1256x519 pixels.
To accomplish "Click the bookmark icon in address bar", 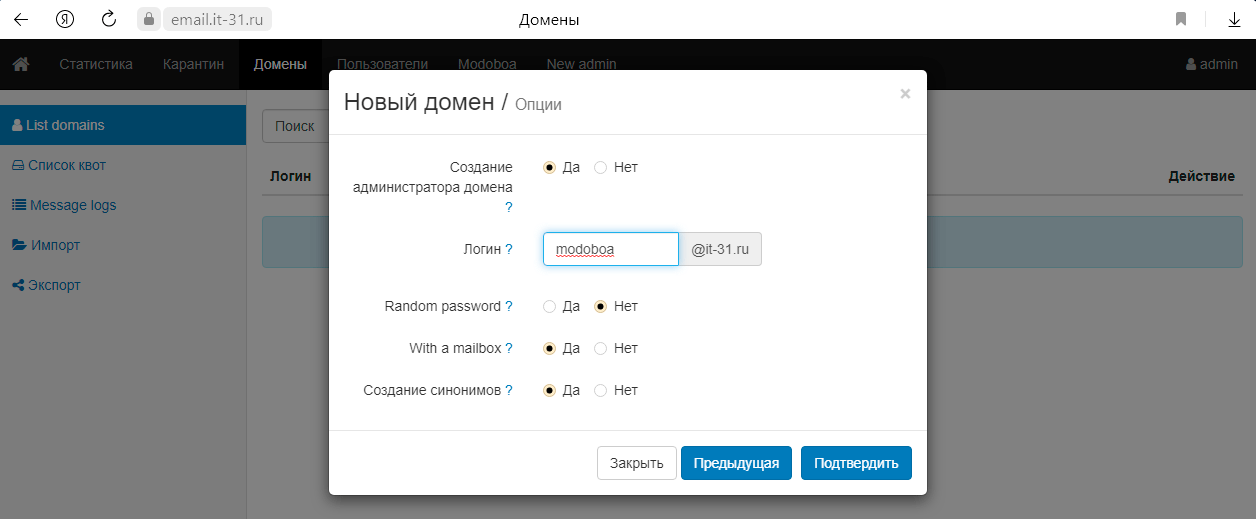I will (x=1181, y=19).
